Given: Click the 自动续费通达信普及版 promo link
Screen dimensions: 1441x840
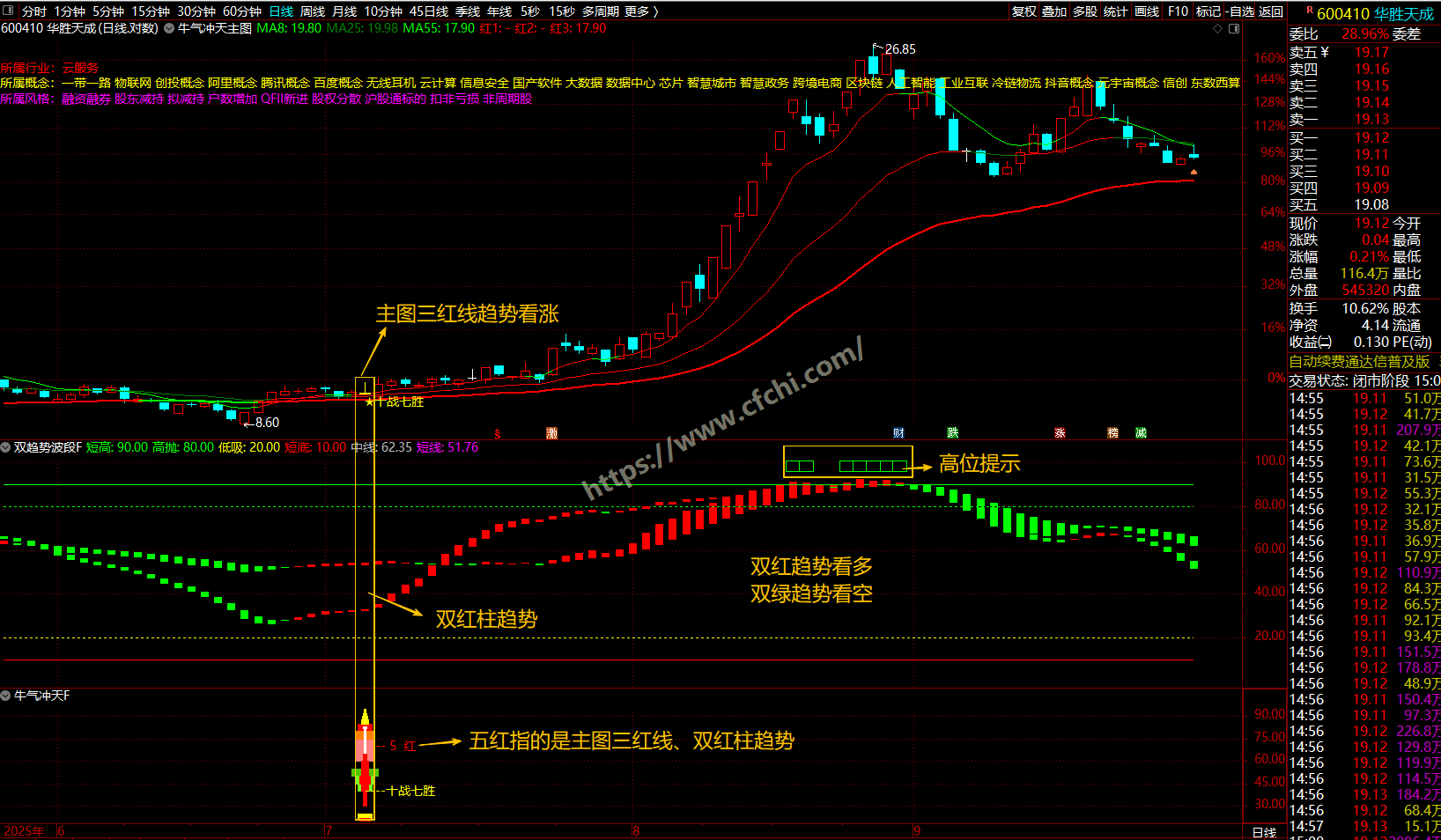Looking at the screenshot, I should tap(1359, 361).
